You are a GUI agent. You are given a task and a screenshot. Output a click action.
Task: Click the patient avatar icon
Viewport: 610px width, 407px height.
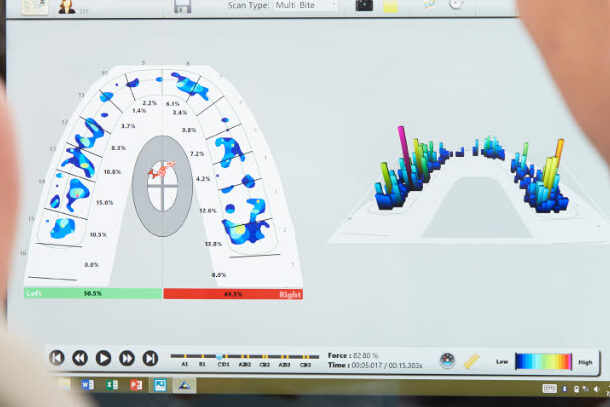pyautogui.click(x=66, y=7)
